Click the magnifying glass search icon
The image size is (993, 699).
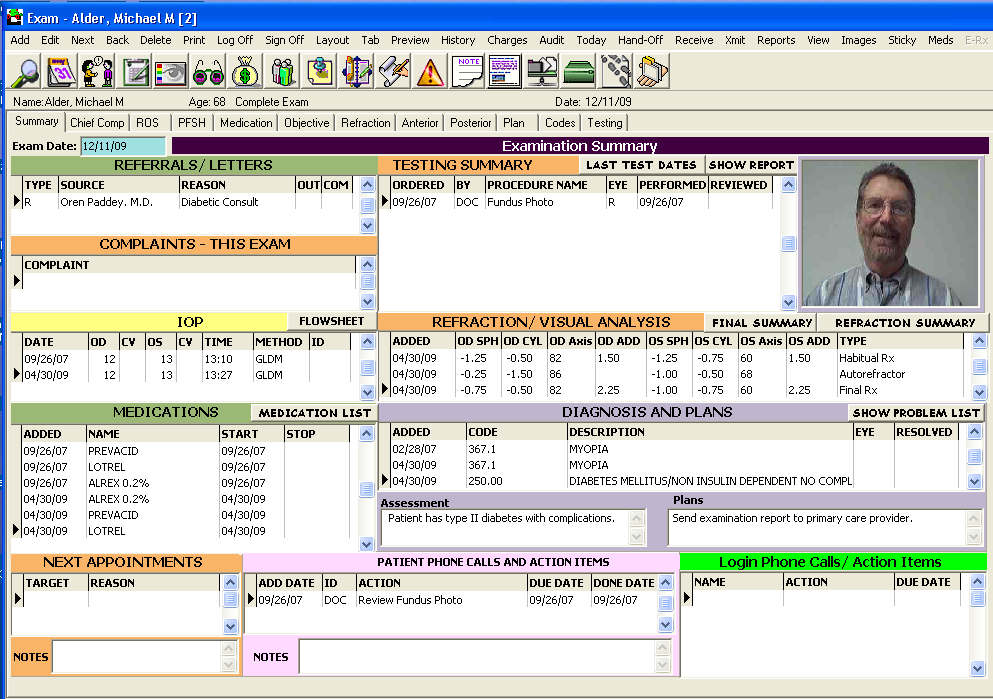[x=25, y=72]
